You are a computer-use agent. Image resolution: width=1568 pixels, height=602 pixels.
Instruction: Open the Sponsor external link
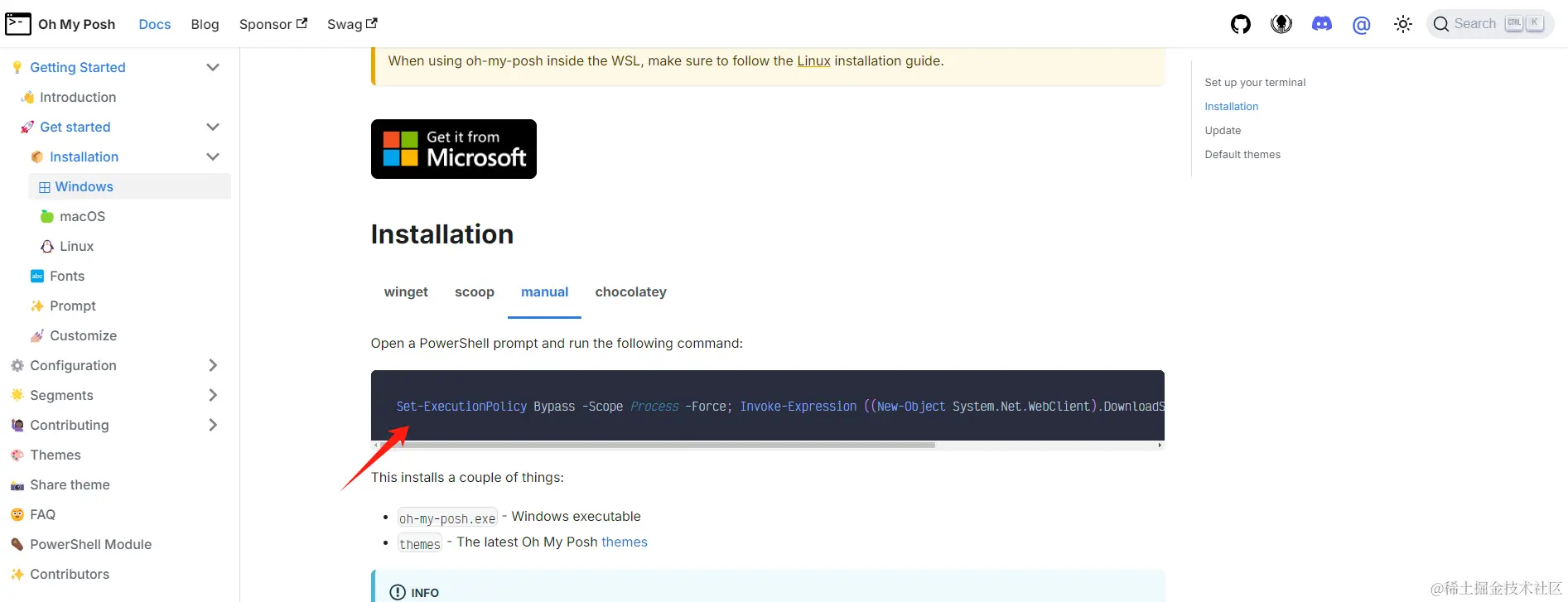pyautogui.click(x=273, y=24)
